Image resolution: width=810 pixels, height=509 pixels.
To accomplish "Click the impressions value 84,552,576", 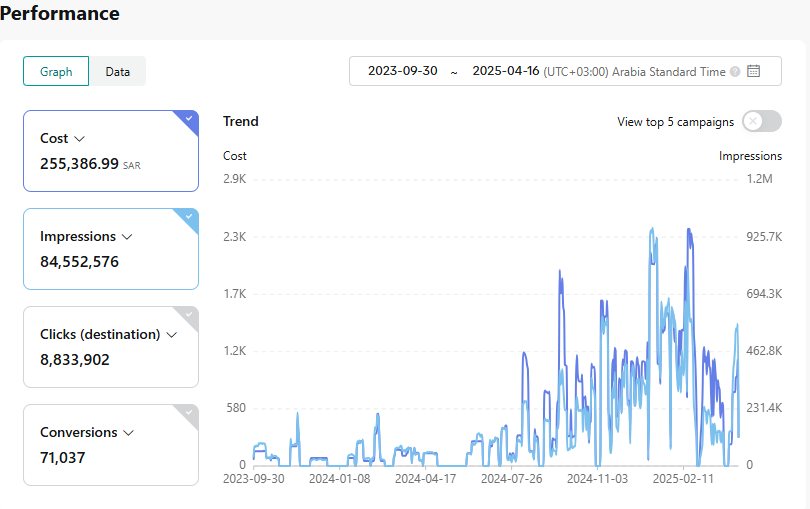I will (x=80, y=262).
